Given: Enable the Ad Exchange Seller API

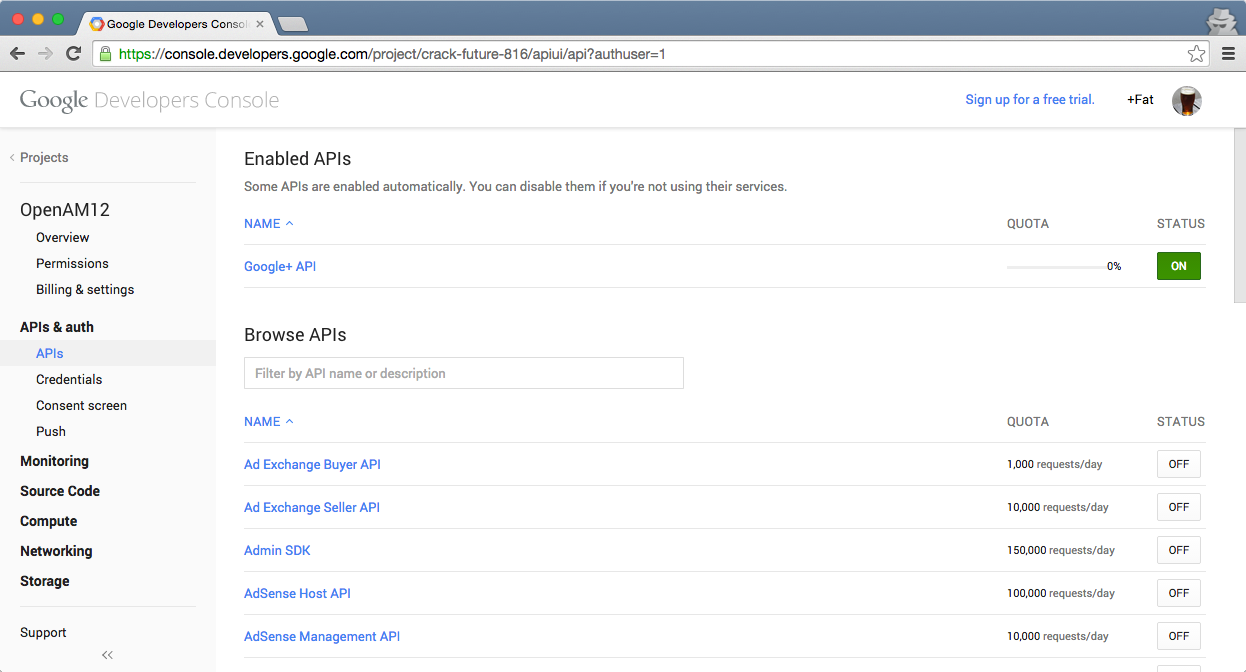Looking at the screenshot, I should tap(1179, 507).
